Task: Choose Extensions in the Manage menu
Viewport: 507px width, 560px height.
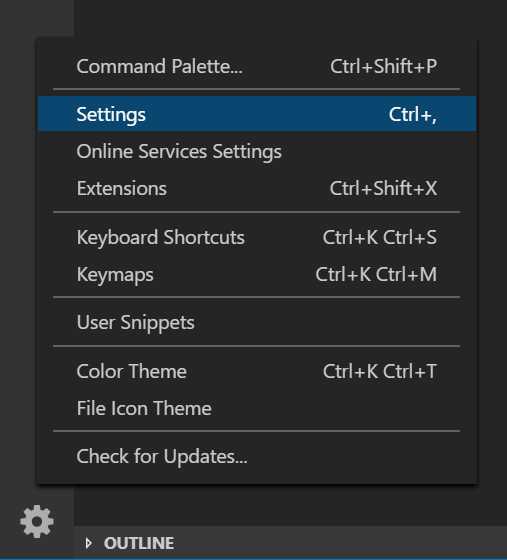Action: 257,188
